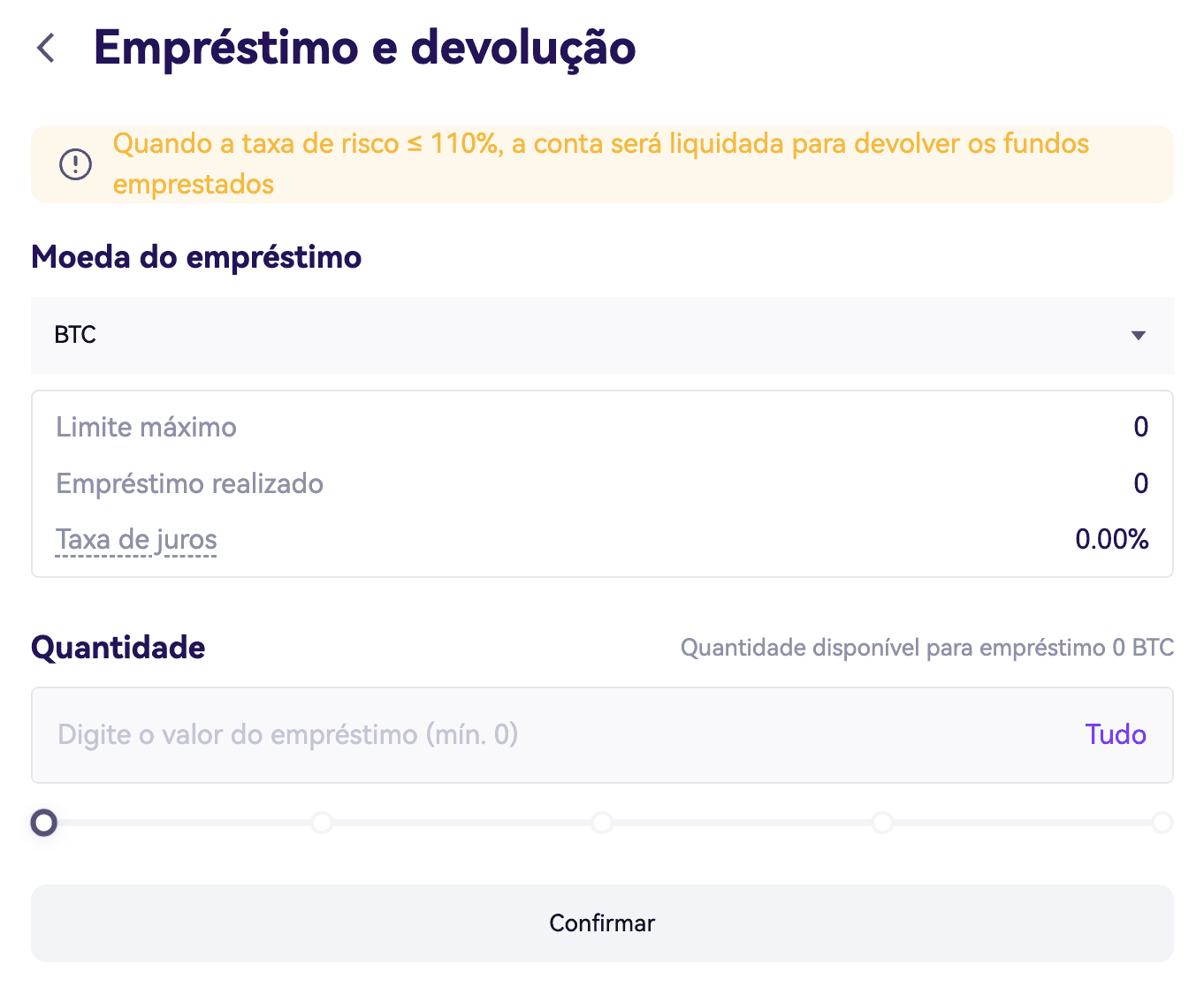Click the Moeda do empréstimo heading

196,257
